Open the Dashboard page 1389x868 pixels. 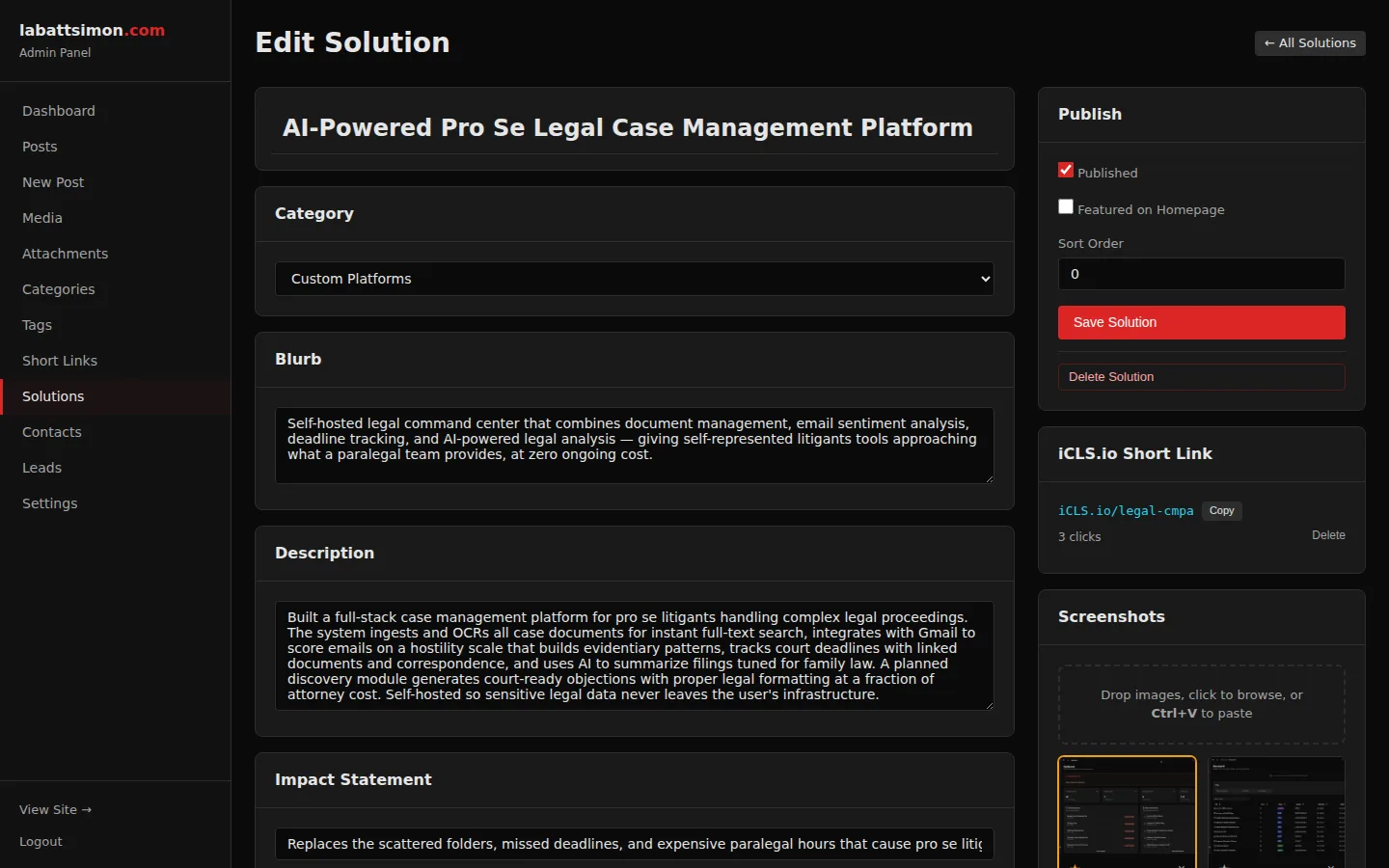[x=59, y=111]
